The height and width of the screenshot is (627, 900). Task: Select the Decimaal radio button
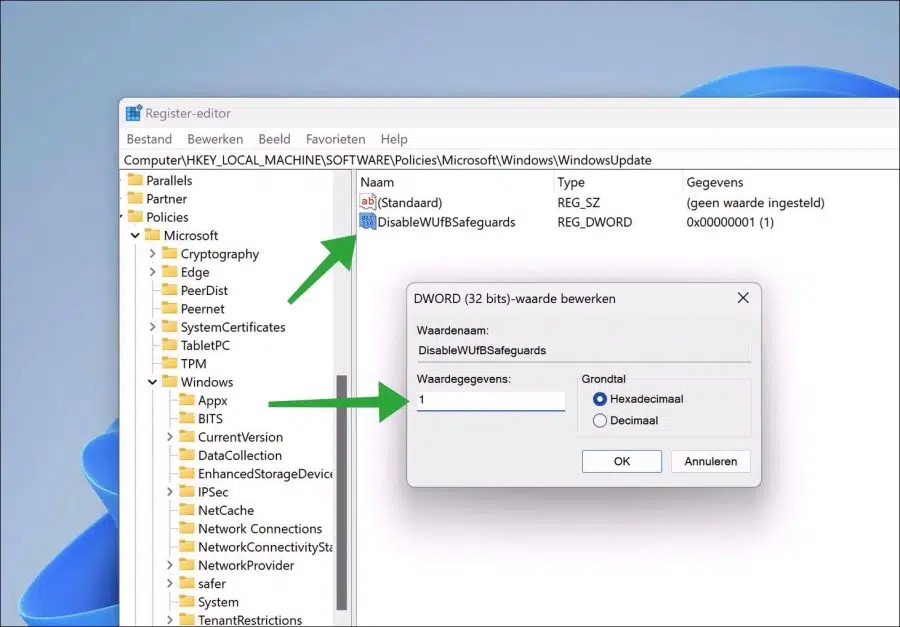[600, 421]
